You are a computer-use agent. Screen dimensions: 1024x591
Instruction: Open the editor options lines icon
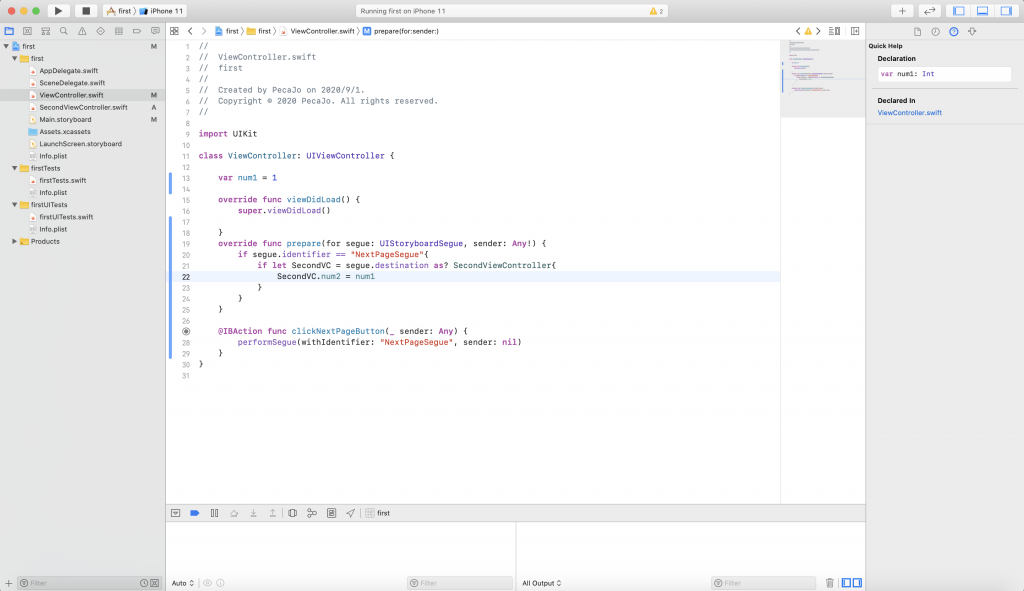[835, 31]
